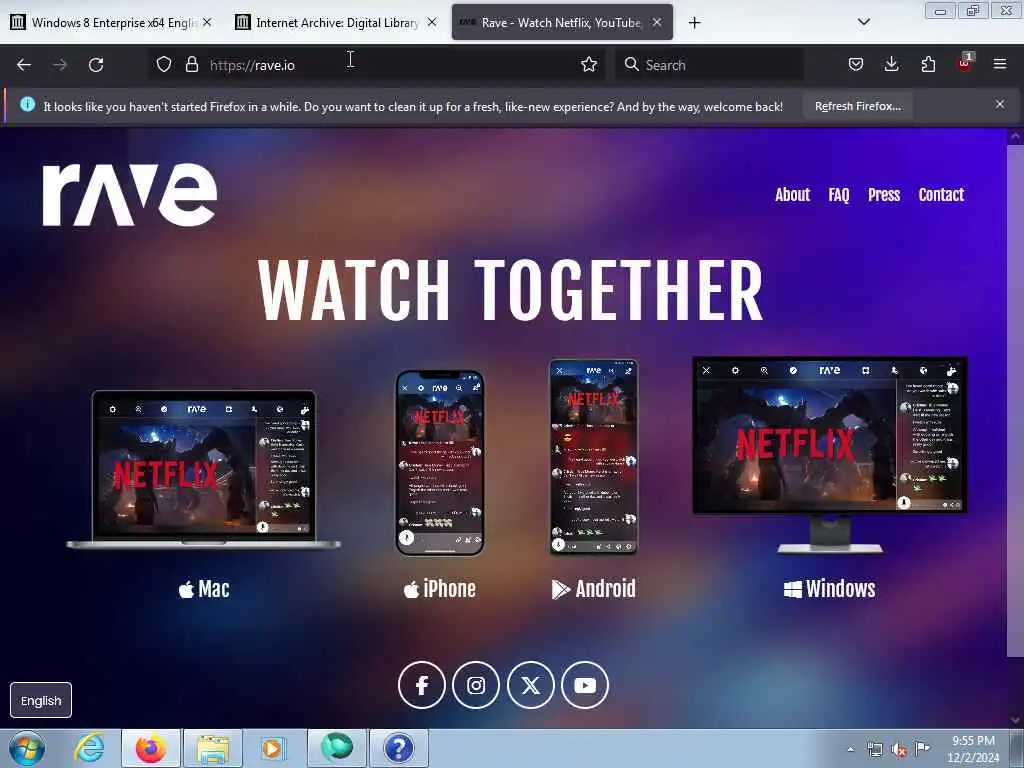Viewport: 1024px width, 768px height.
Task: Save page to Pocket
Action: 856,64
